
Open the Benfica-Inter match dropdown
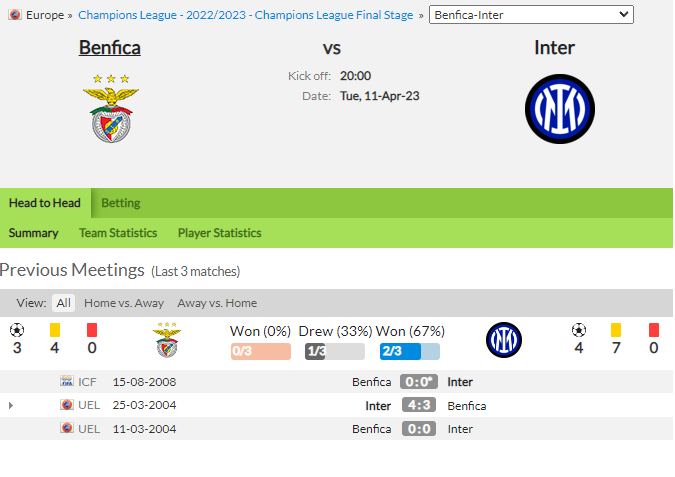pos(531,15)
